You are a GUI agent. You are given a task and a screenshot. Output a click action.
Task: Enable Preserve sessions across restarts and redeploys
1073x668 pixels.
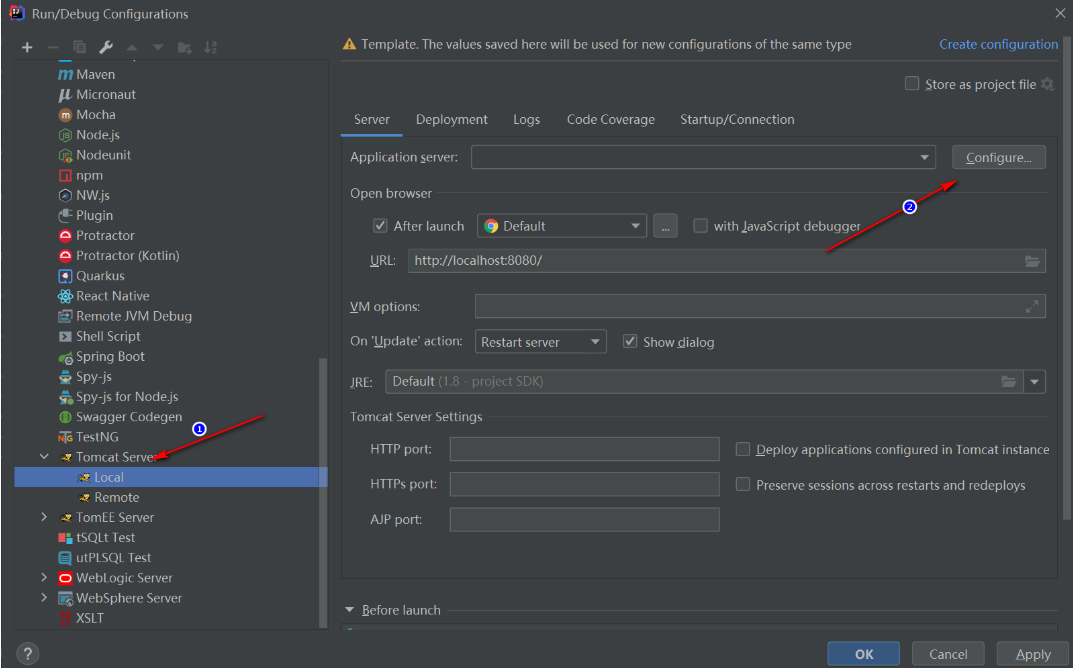click(742, 485)
